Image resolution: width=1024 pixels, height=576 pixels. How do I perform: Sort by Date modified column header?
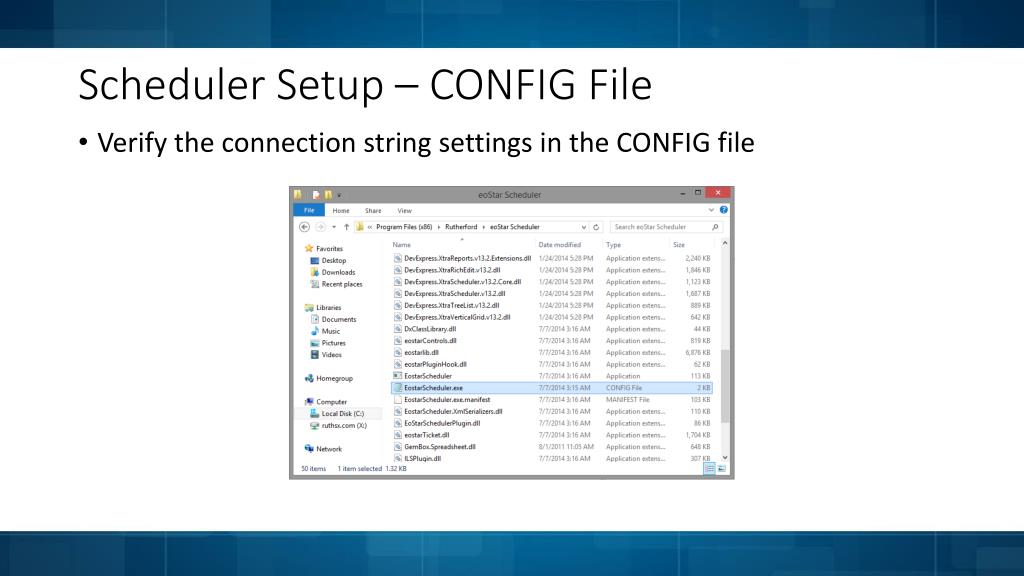click(x=560, y=245)
